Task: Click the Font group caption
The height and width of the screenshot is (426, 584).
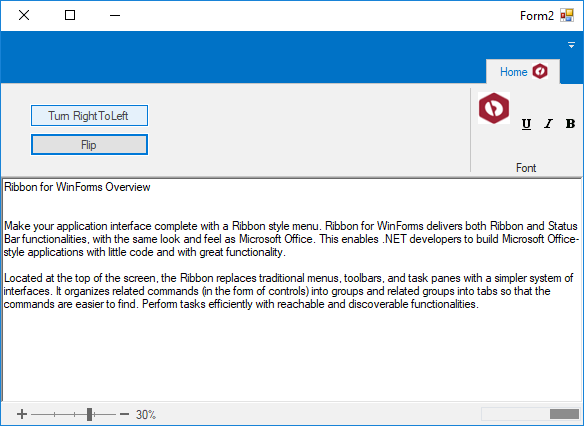Action: 526,168
